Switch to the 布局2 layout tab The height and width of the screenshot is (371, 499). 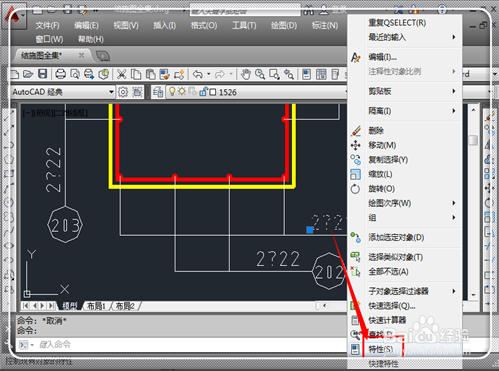click(x=125, y=306)
